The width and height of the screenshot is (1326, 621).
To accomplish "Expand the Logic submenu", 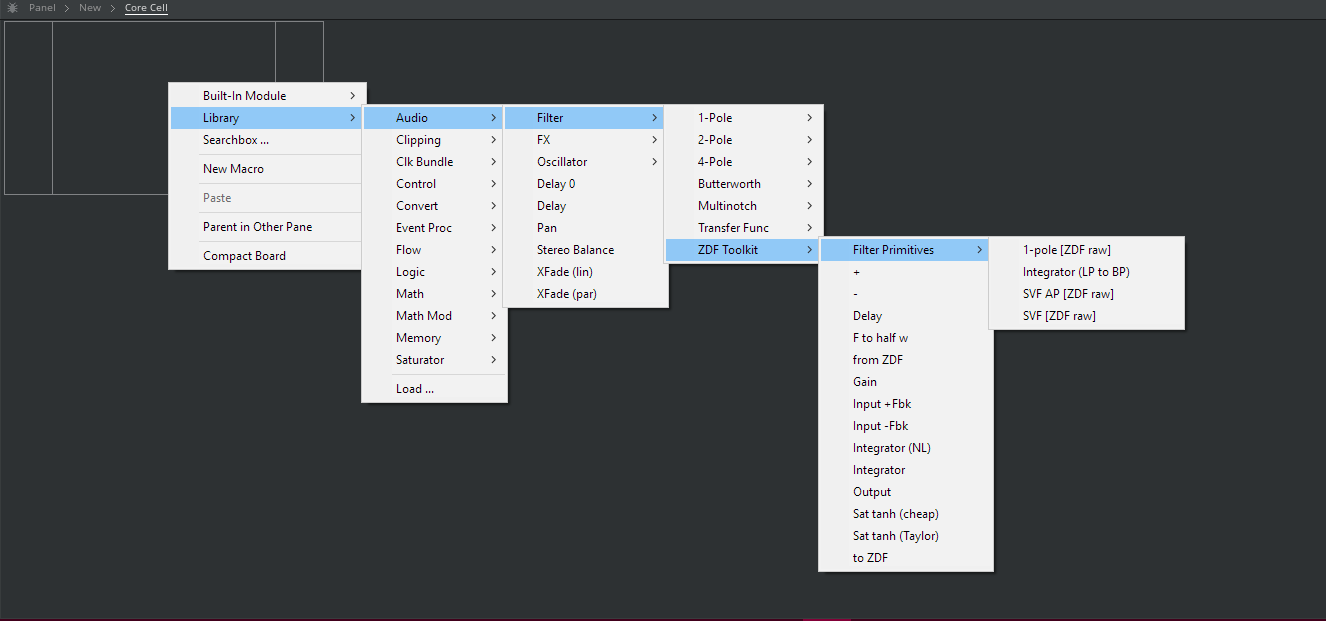I will 434,272.
